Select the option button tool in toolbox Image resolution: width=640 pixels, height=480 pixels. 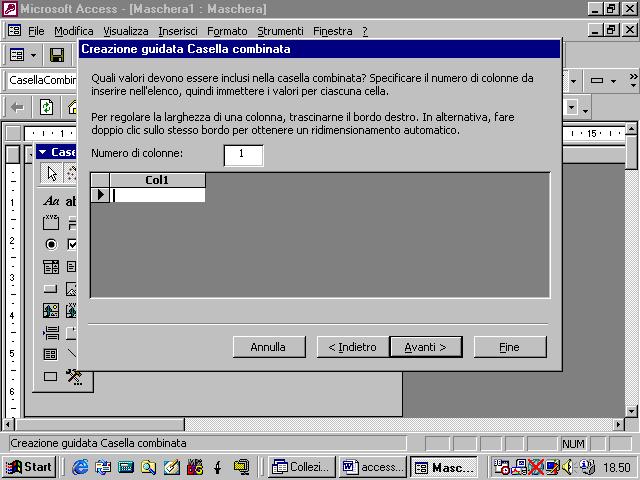51,244
